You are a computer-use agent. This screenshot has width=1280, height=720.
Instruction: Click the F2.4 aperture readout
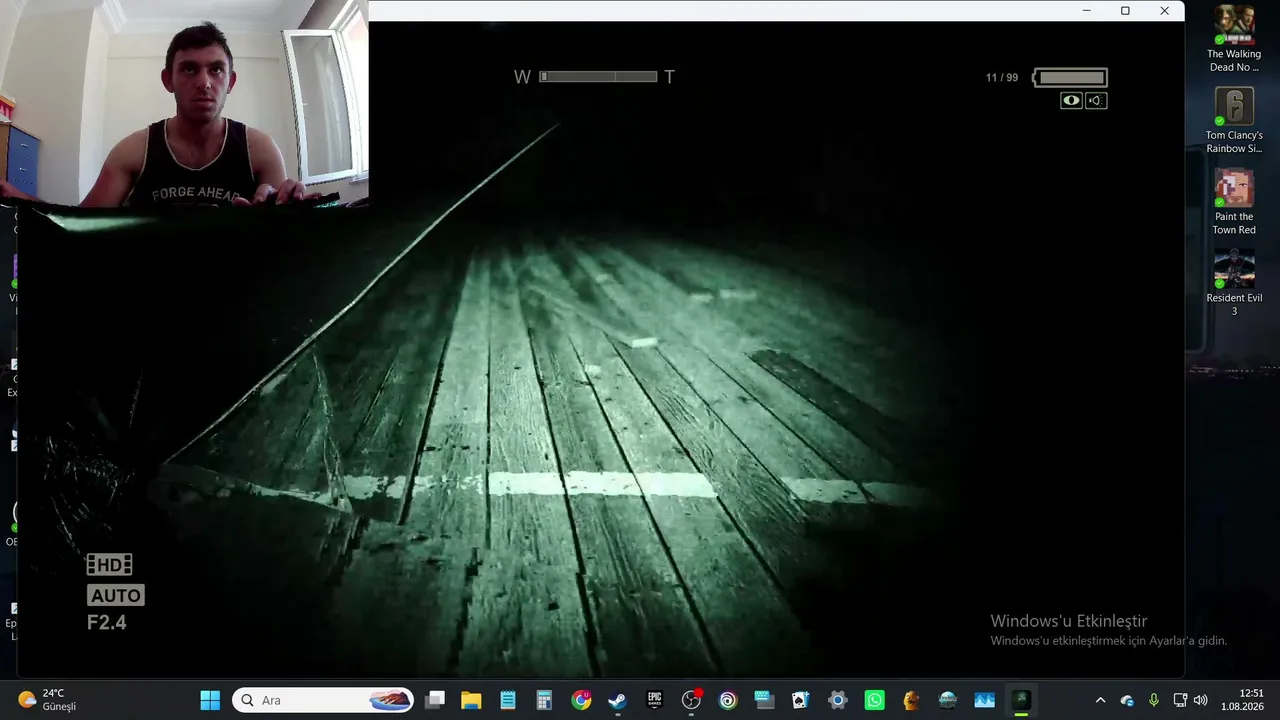point(107,623)
